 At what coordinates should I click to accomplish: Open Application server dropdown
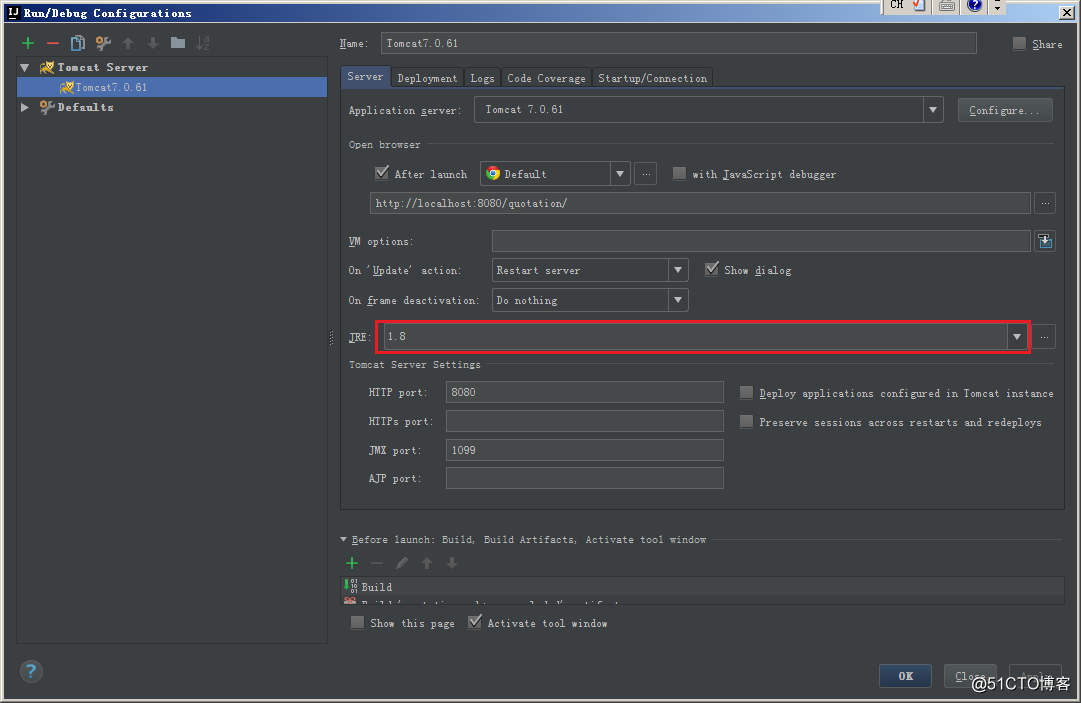click(x=933, y=110)
